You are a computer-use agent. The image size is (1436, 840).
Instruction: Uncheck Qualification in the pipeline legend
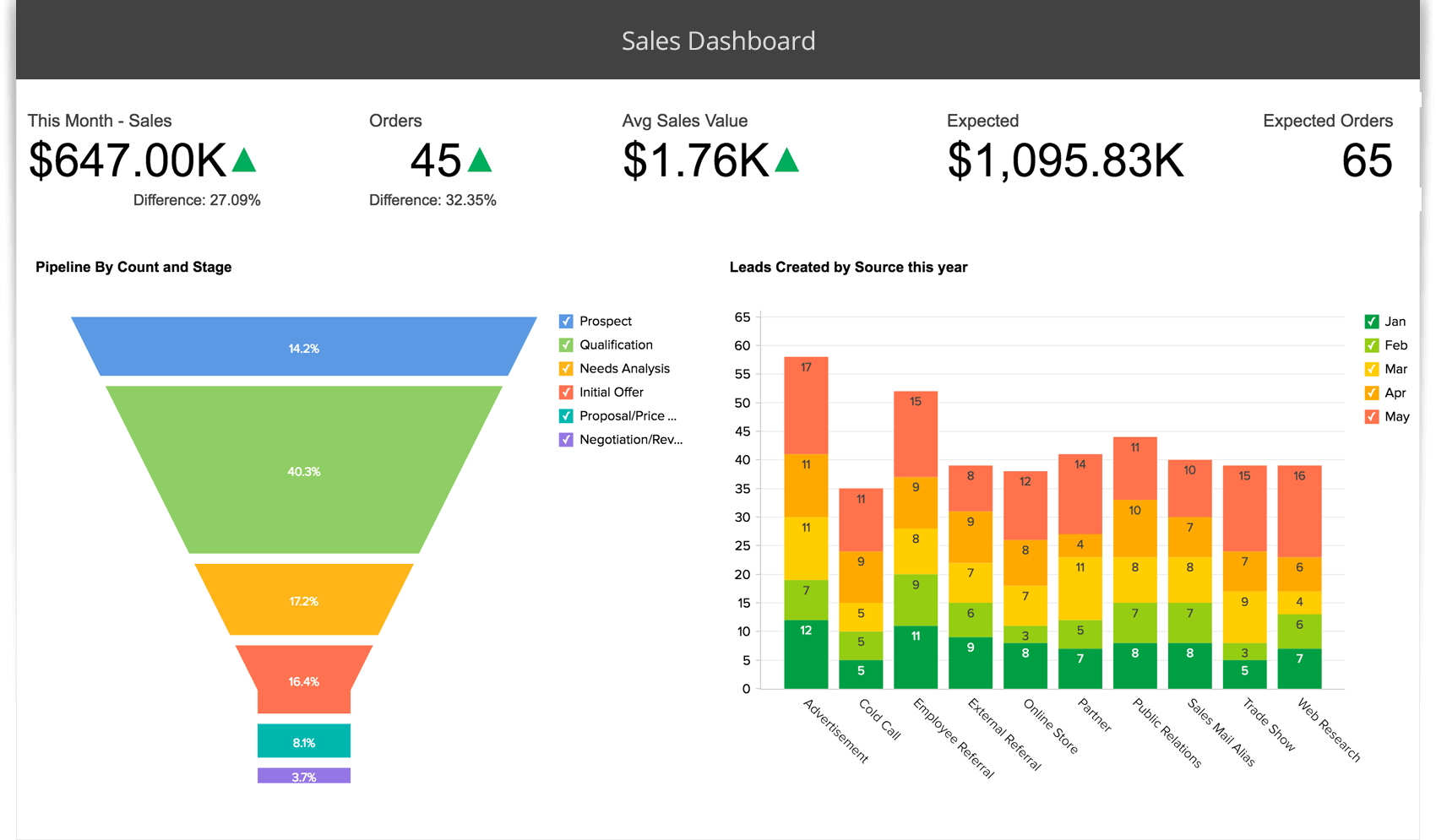[x=566, y=344]
